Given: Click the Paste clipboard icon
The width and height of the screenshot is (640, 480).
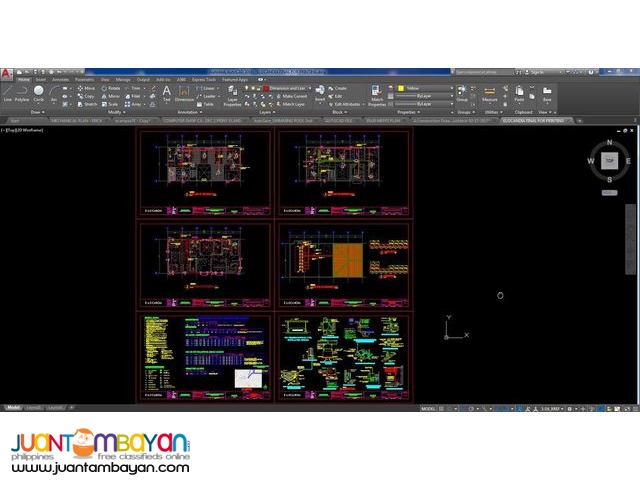Looking at the screenshot, I should (519, 94).
